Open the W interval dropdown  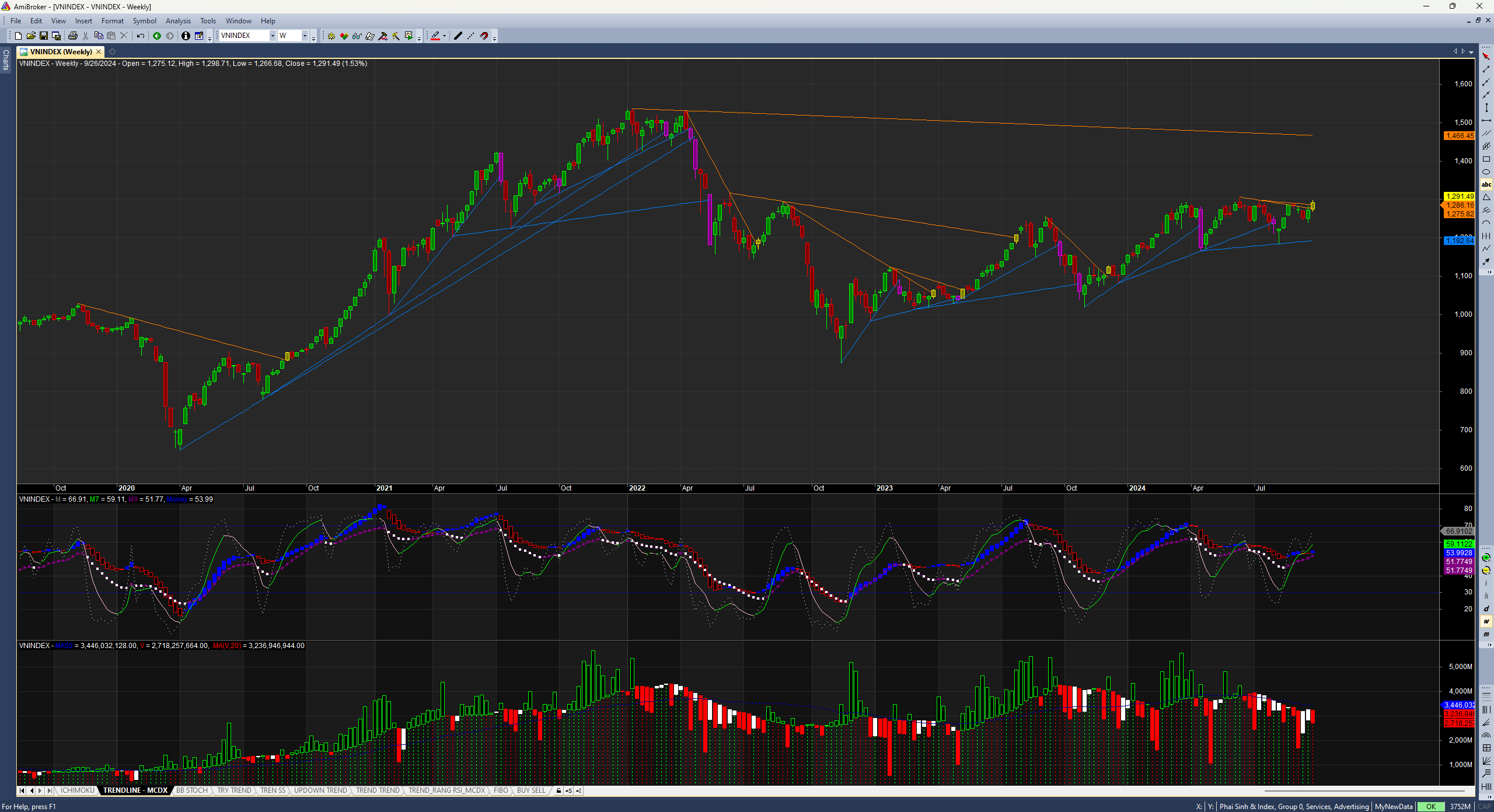(304, 36)
